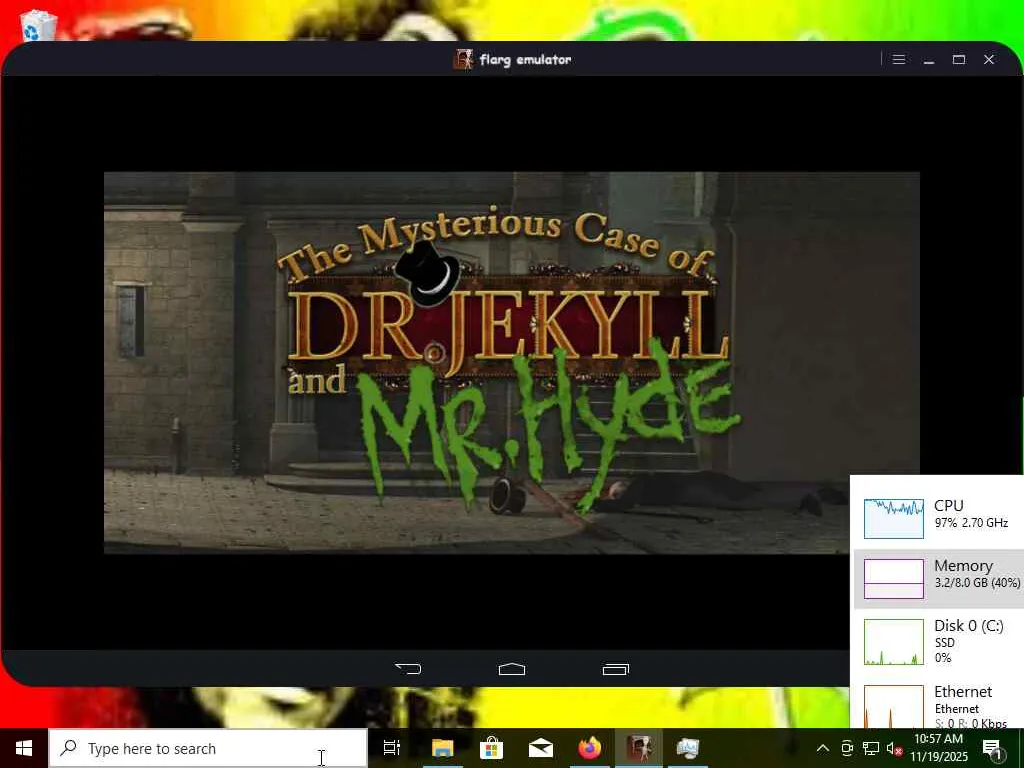Screen dimensions: 1024x768
Task: Tap the Android recent apps button
Action: click(x=615, y=669)
